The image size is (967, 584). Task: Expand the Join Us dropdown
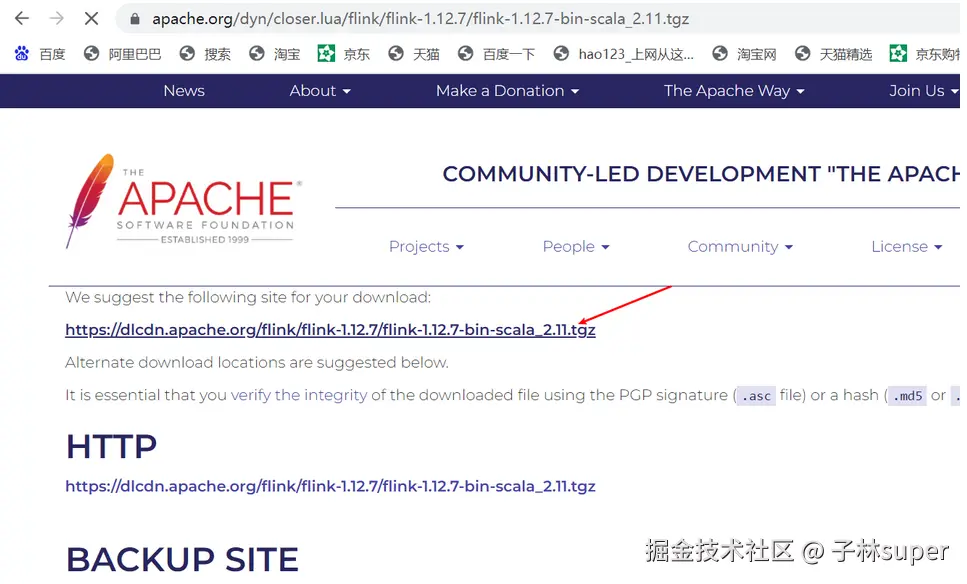pos(923,91)
